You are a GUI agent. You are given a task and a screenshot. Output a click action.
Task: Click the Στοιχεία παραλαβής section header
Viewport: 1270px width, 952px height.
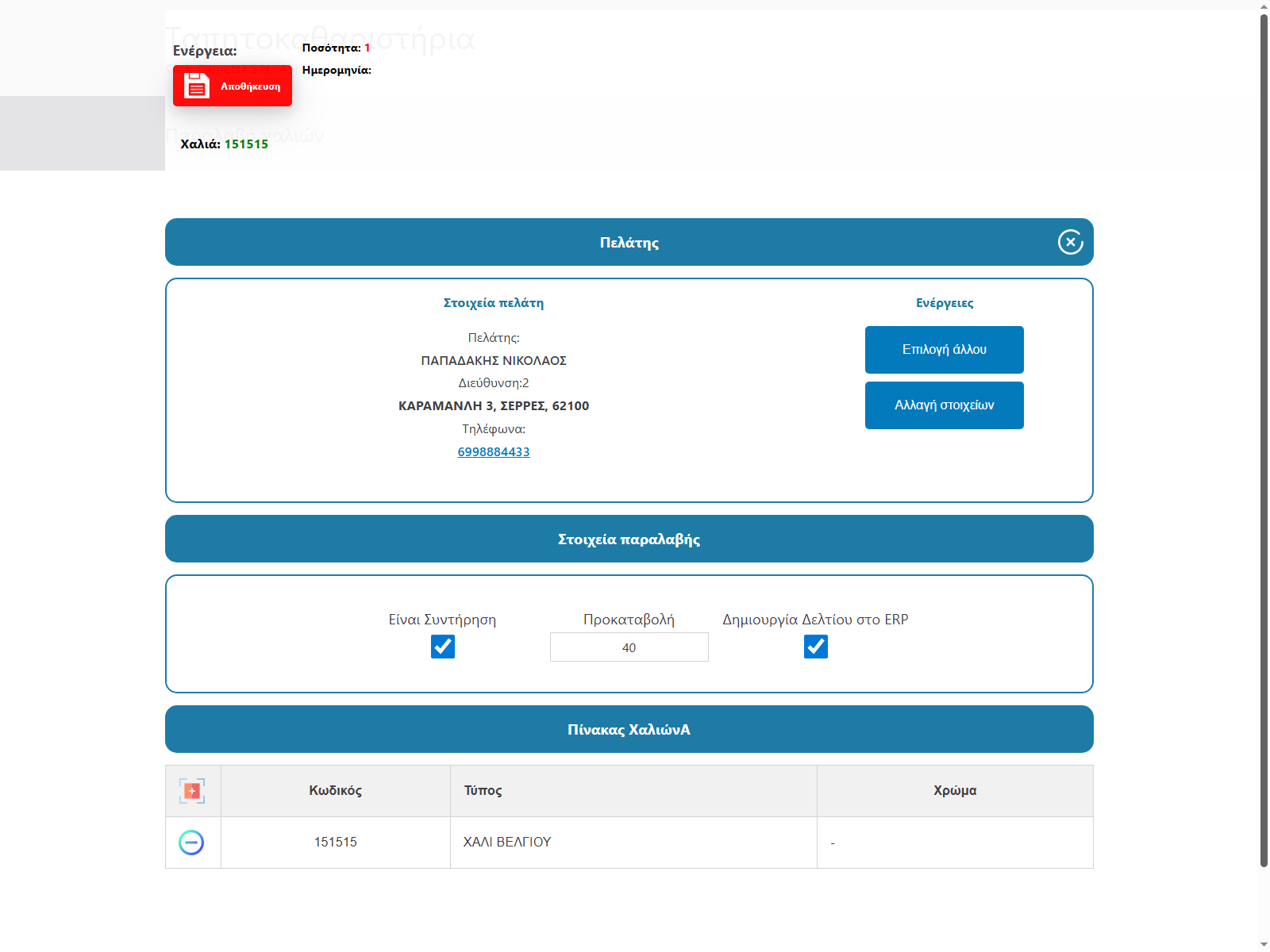coord(629,539)
